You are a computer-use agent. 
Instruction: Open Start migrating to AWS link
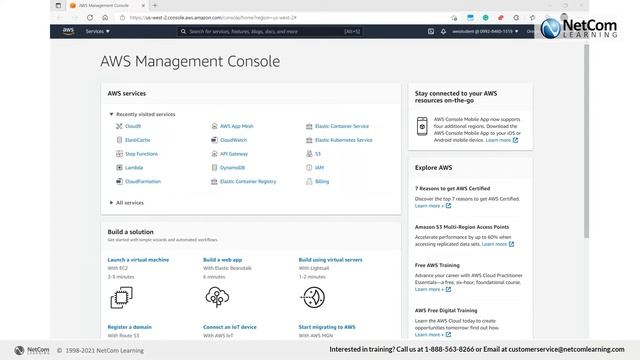[327, 327]
